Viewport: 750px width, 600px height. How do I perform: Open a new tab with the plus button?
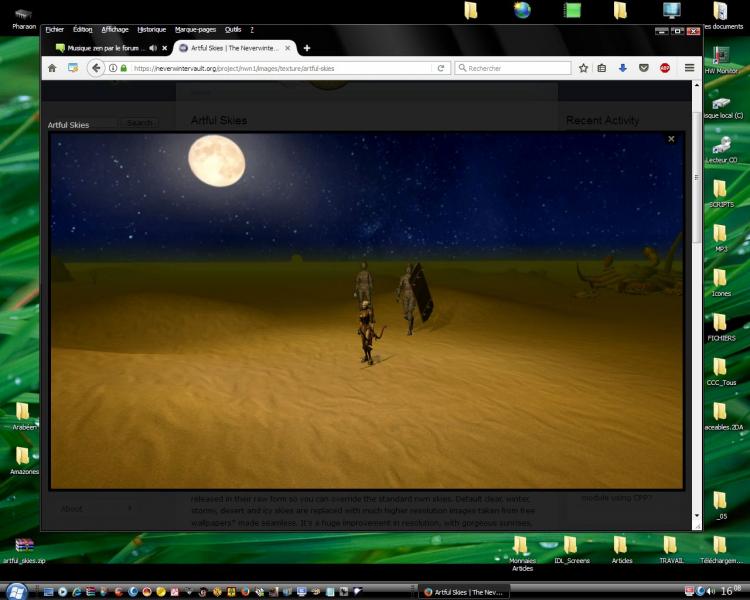[x=307, y=48]
